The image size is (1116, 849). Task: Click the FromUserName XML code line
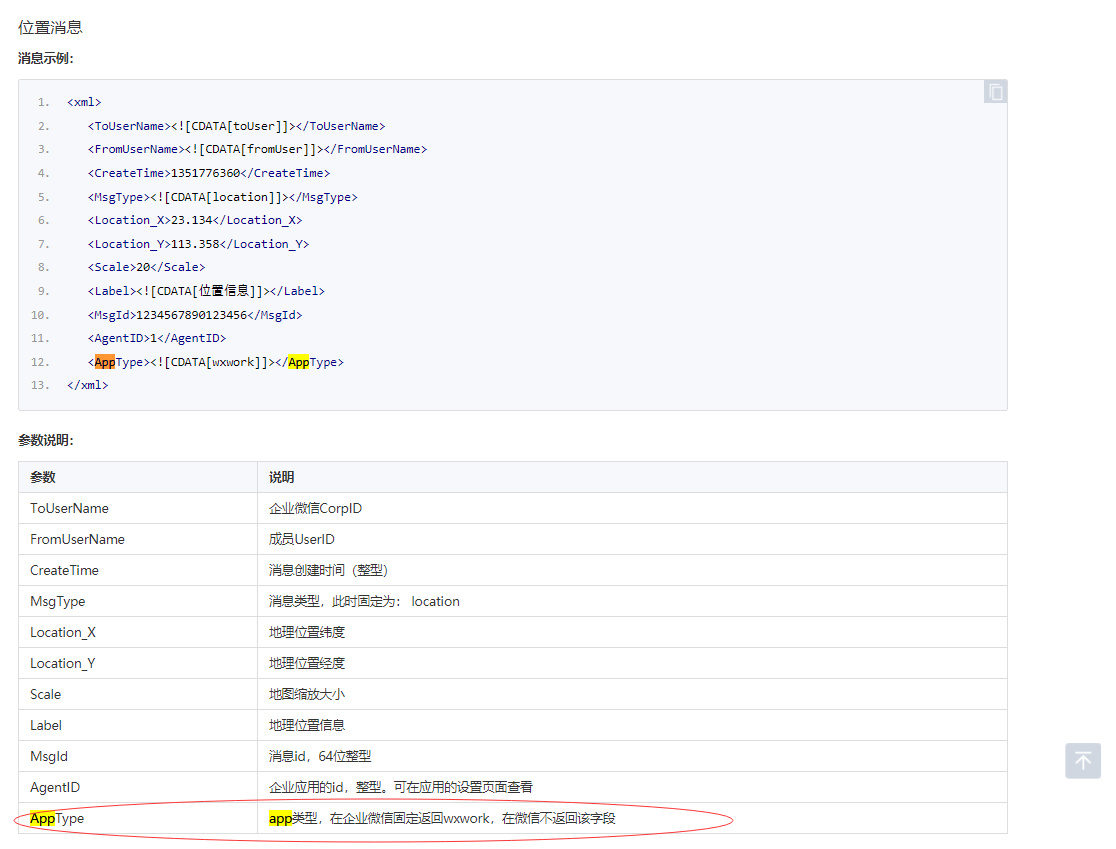click(258, 149)
